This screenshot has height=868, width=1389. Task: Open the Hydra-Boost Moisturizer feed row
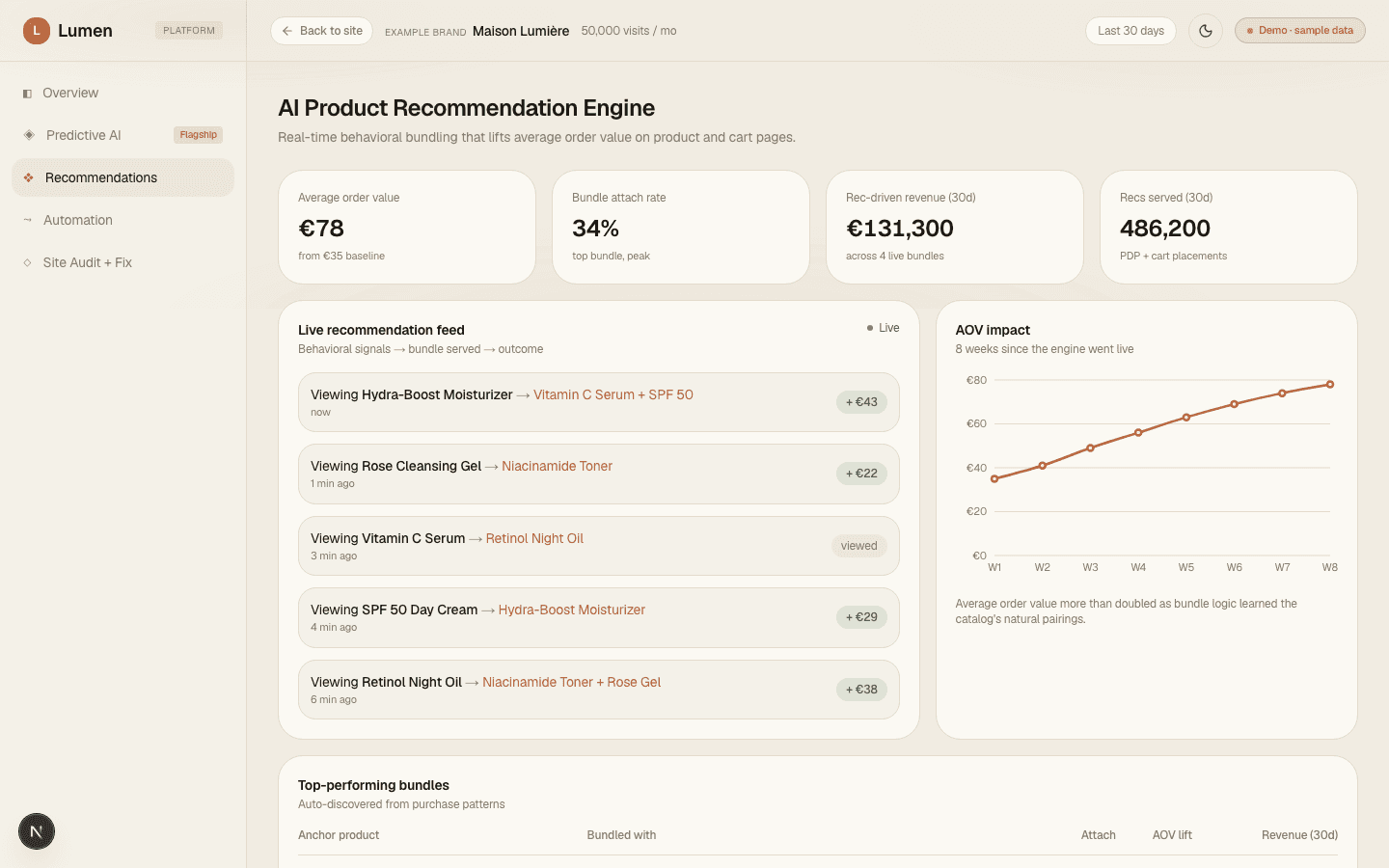[x=599, y=402]
